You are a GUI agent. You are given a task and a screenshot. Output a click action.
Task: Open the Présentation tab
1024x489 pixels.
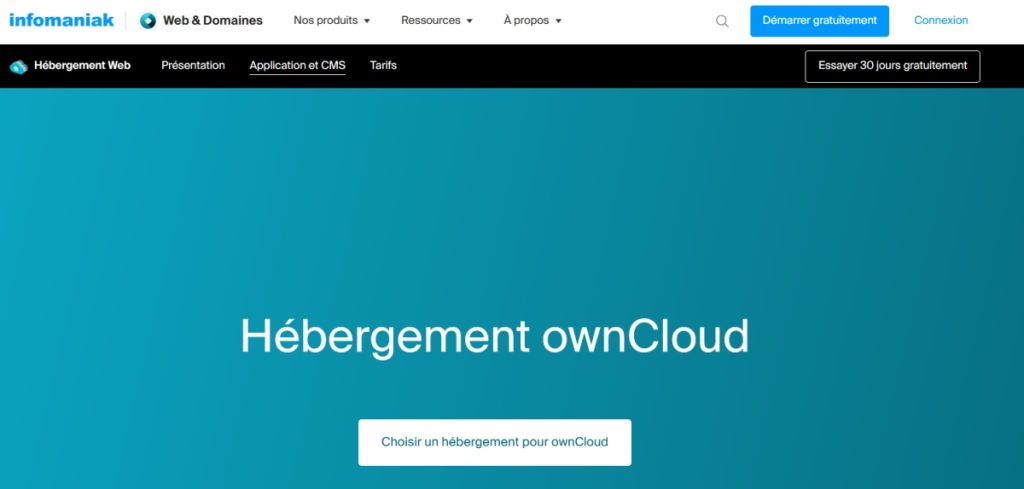click(193, 65)
